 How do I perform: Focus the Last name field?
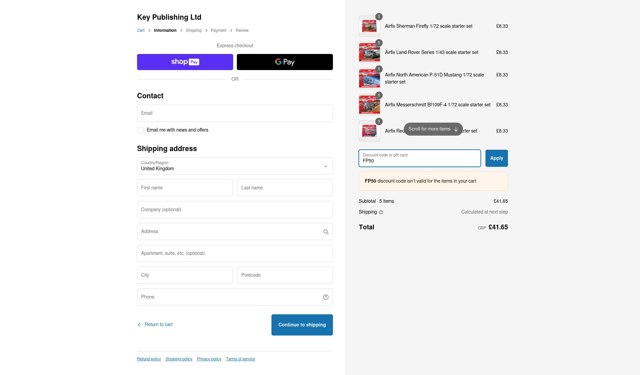tap(285, 188)
